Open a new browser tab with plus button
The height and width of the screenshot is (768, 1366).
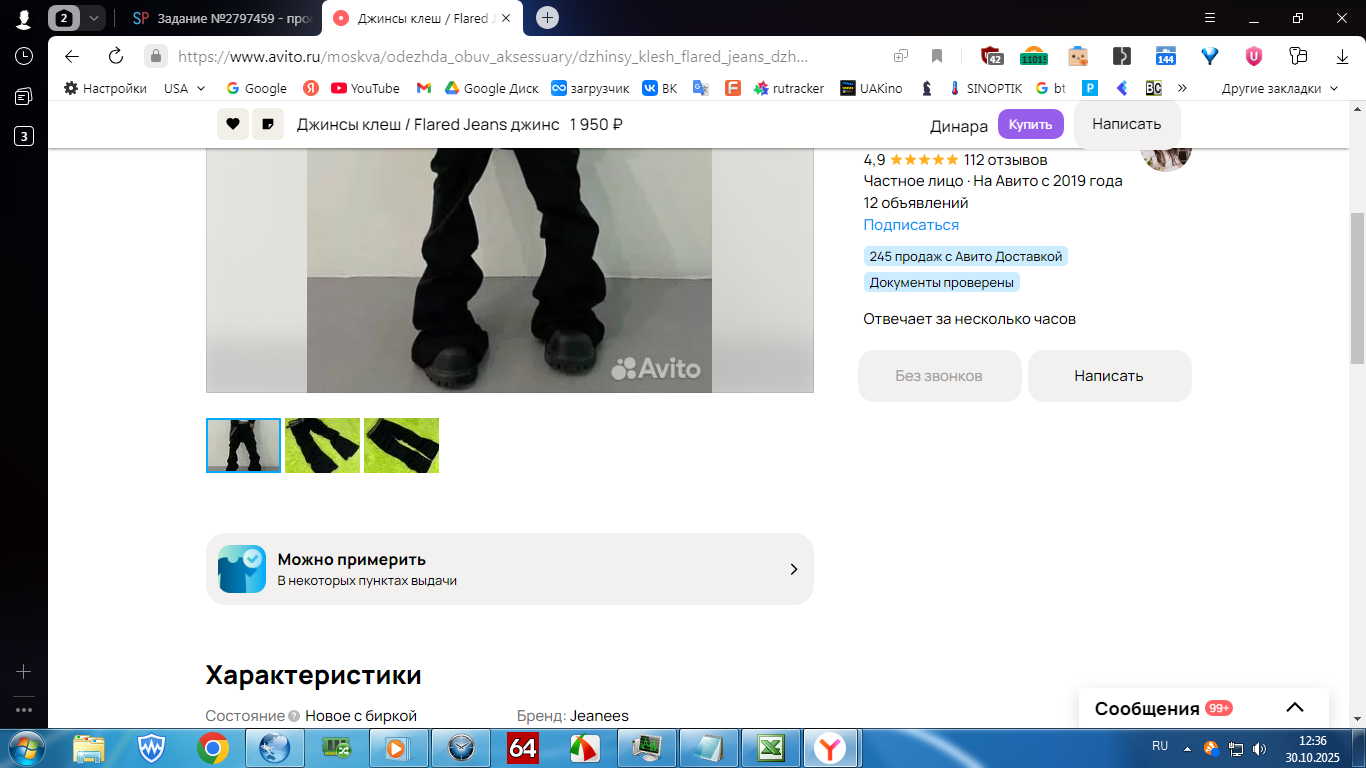[547, 17]
